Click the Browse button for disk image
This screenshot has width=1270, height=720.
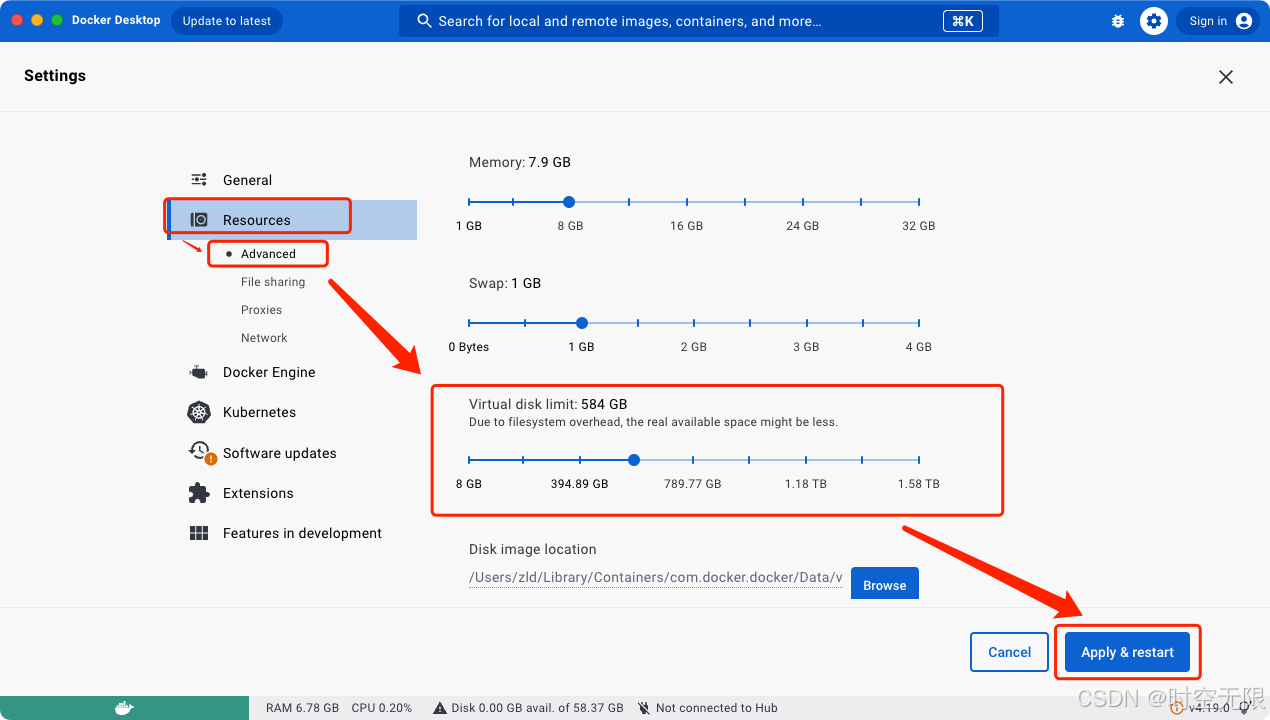pos(885,585)
